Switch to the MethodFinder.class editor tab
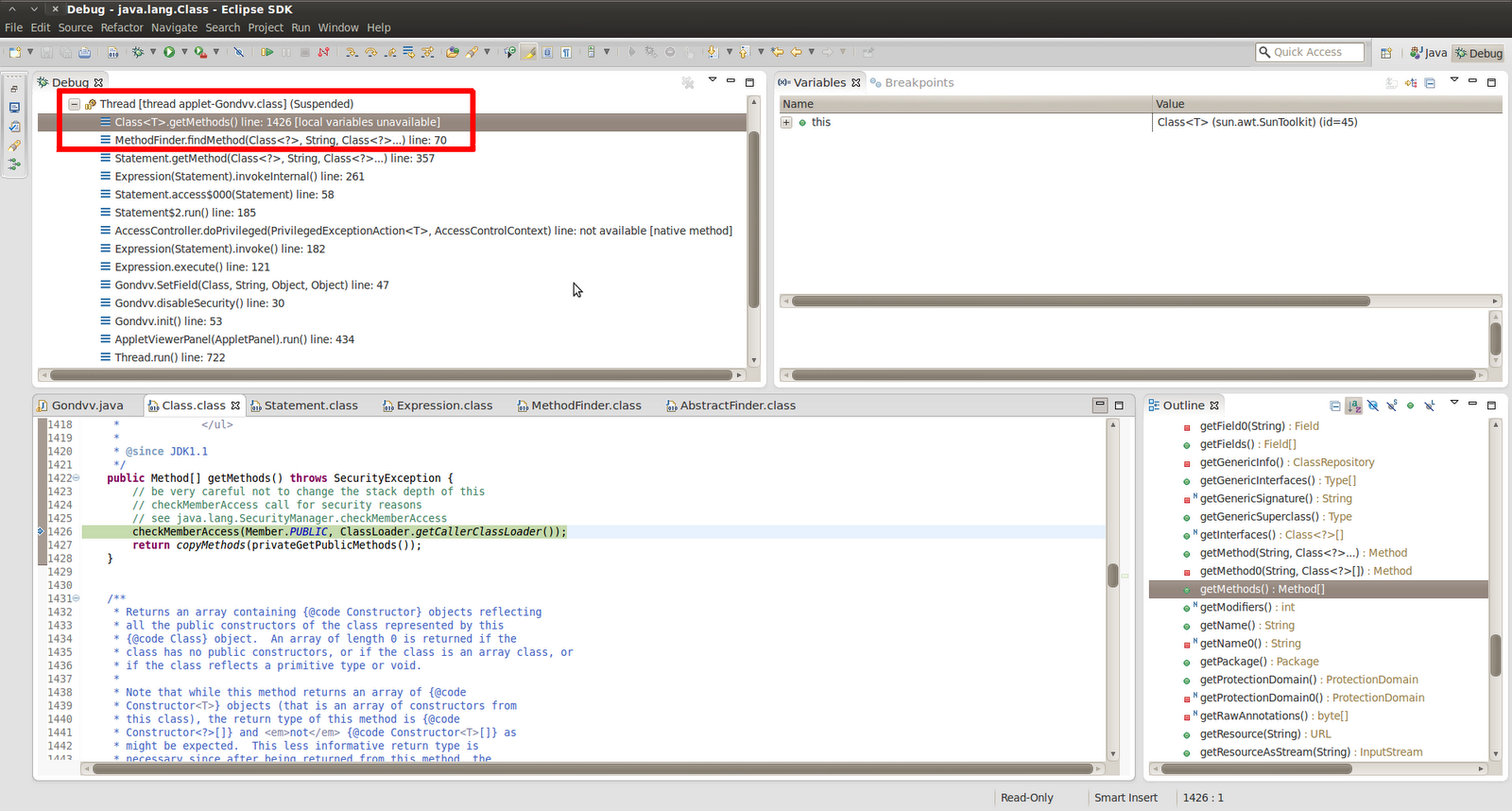1512x811 pixels. click(579, 405)
